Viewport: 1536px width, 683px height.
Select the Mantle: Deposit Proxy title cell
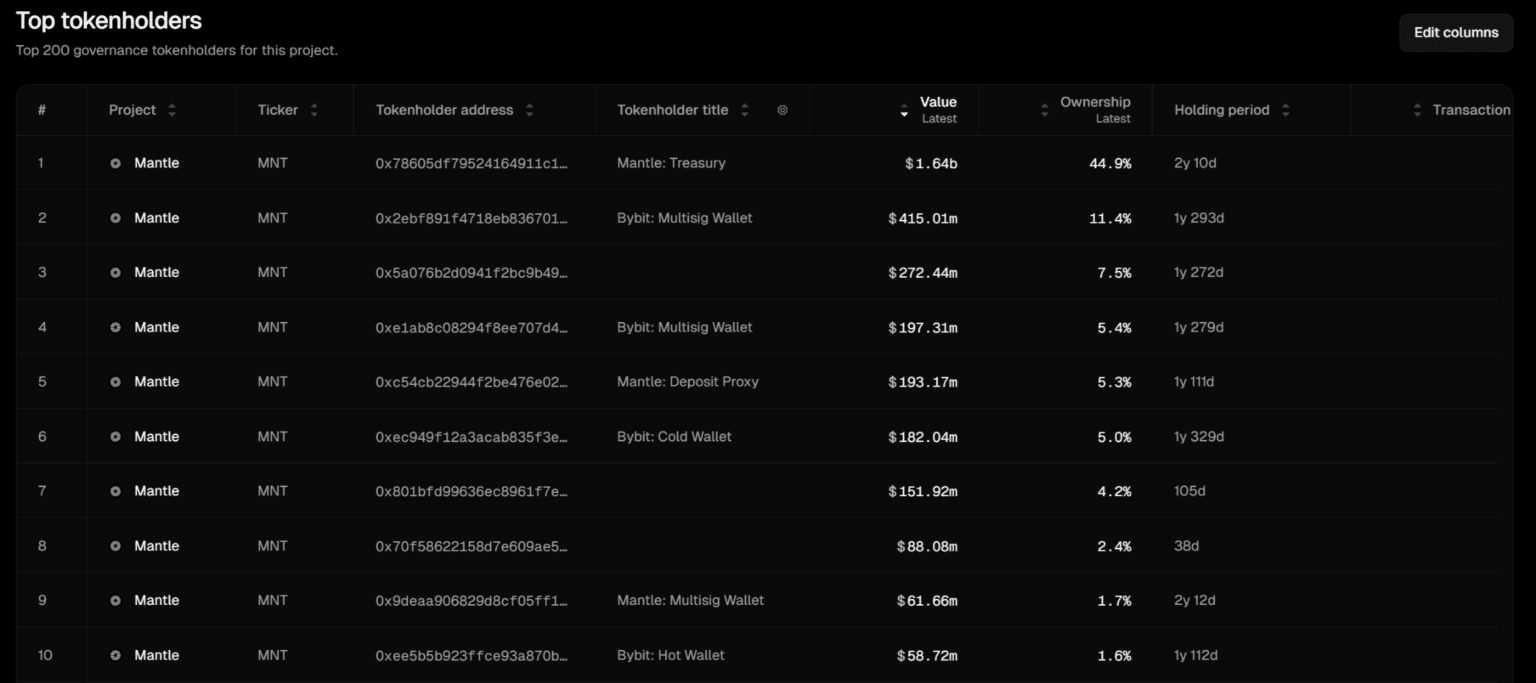coord(687,381)
